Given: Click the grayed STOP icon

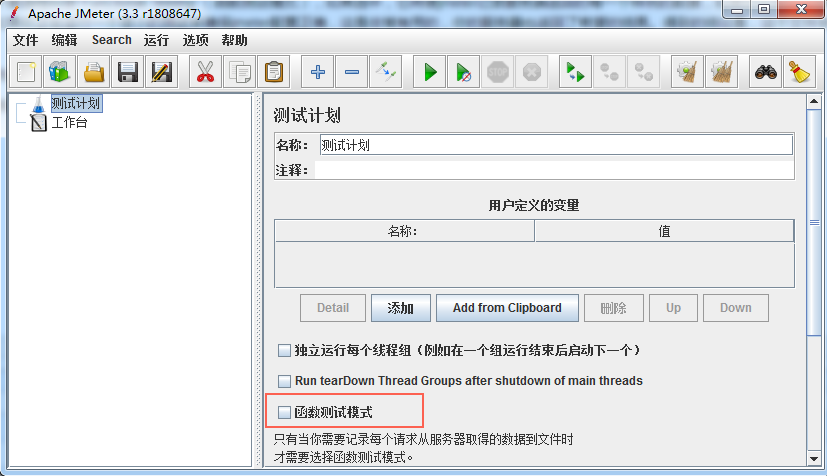Looking at the screenshot, I should point(497,72).
